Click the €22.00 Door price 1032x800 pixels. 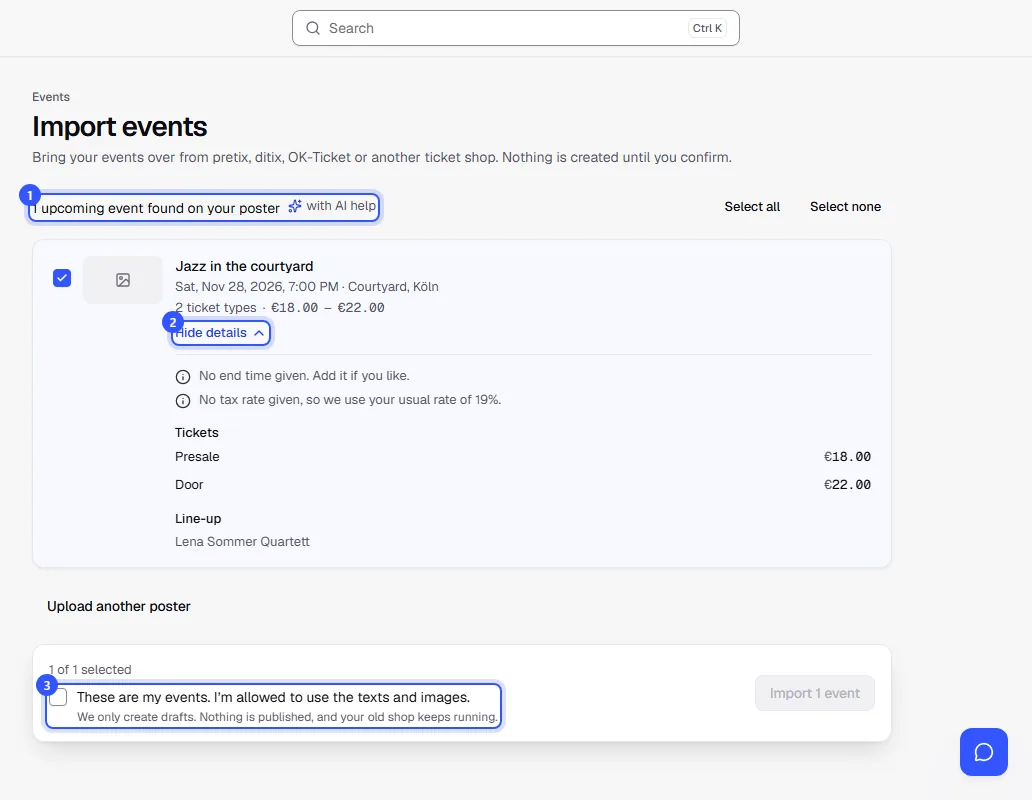(x=847, y=485)
